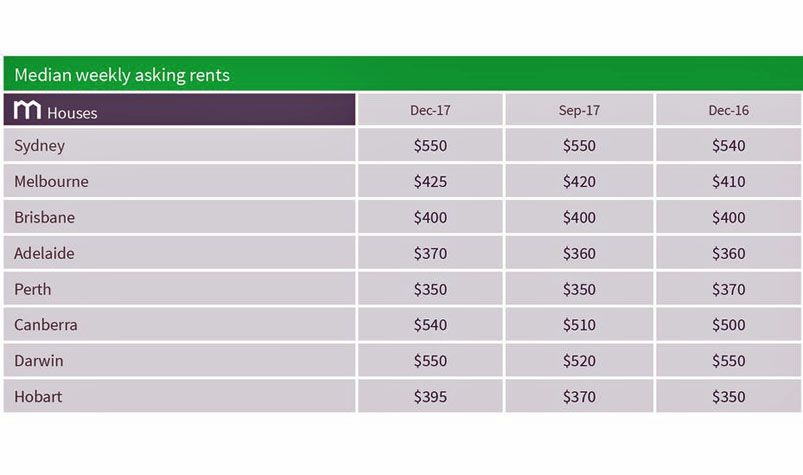Click the Canberra row label

coord(46,325)
